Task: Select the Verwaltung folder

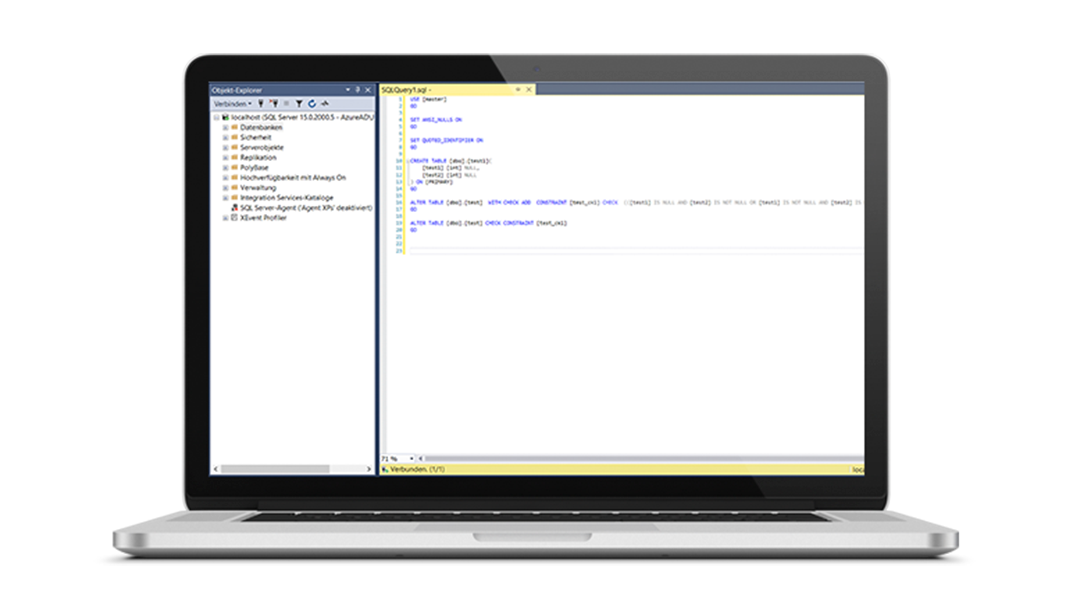Action: pyautogui.click(x=258, y=187)
